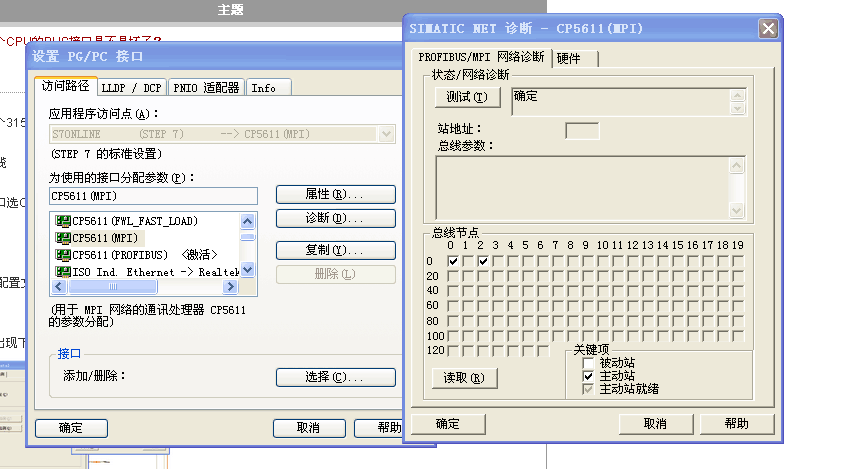This screenshot has width=842, height=469.
Task: Switch to the PNIO 适配器 tab
Action: (x=206, y=88)
